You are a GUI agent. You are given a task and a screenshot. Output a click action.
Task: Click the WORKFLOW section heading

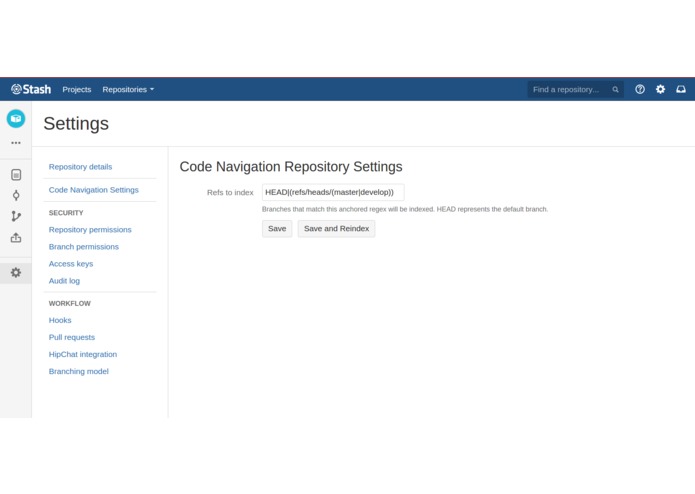coord(70,303)
